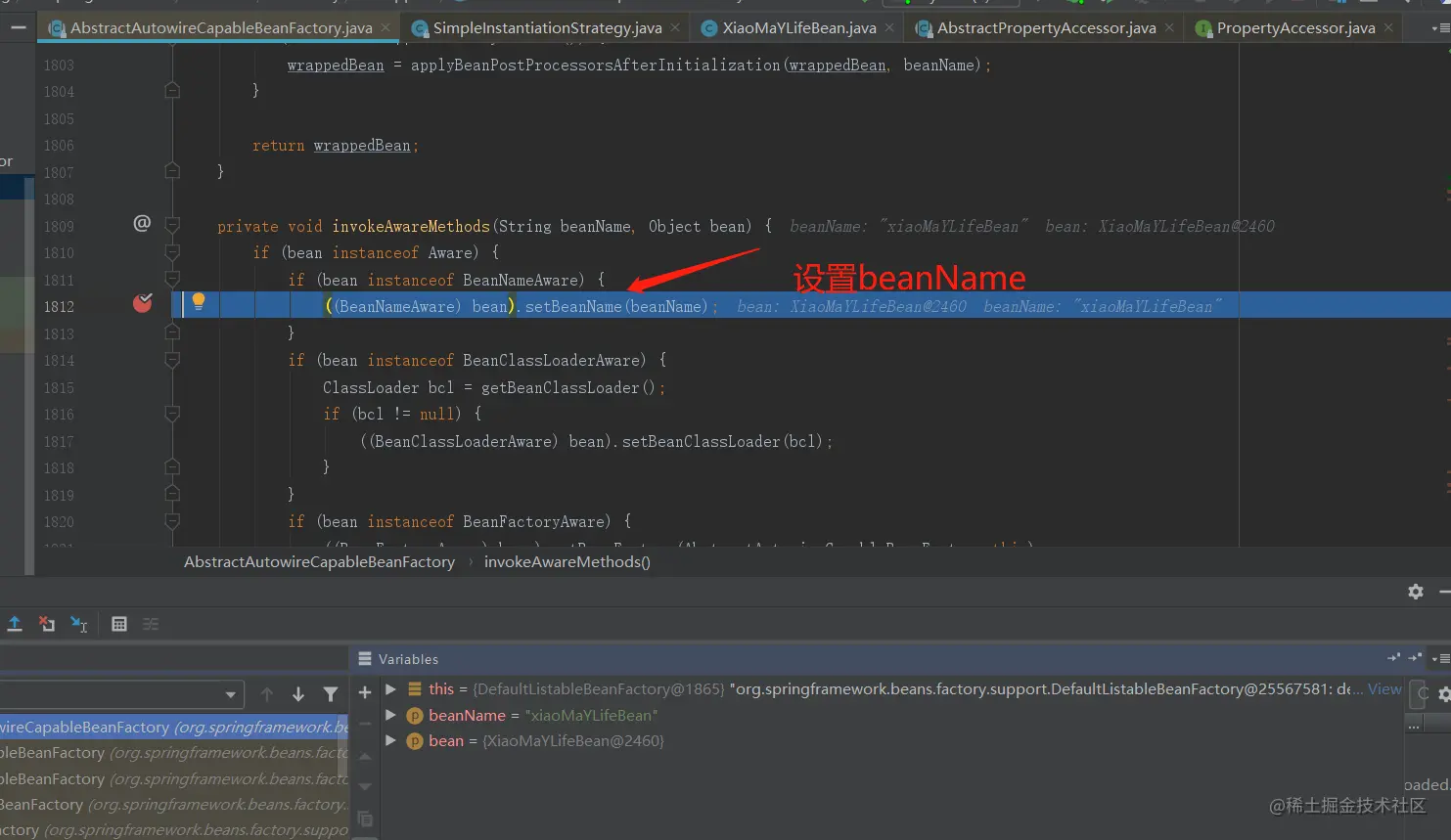
Task: Click the @ gutter annotation icon at line 1809
Action: click(x=142, y=224)
